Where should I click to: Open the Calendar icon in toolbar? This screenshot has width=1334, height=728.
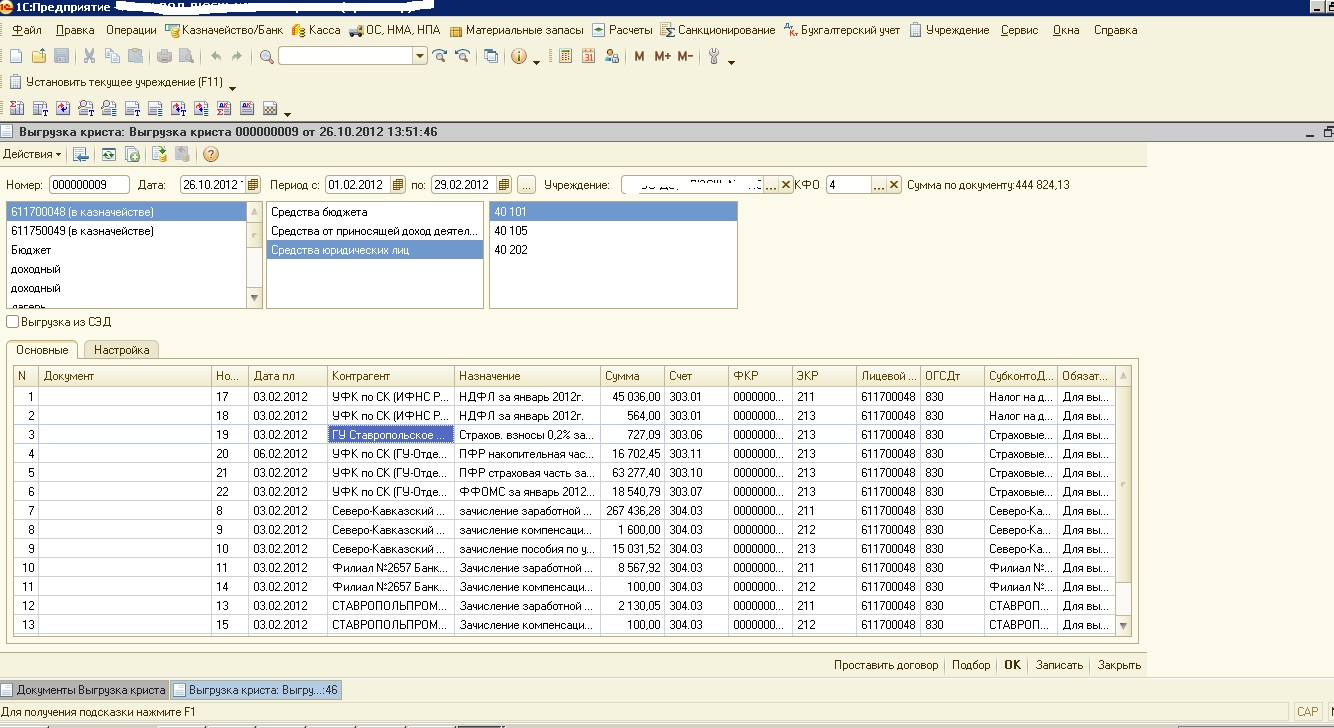tap(589, 56)
